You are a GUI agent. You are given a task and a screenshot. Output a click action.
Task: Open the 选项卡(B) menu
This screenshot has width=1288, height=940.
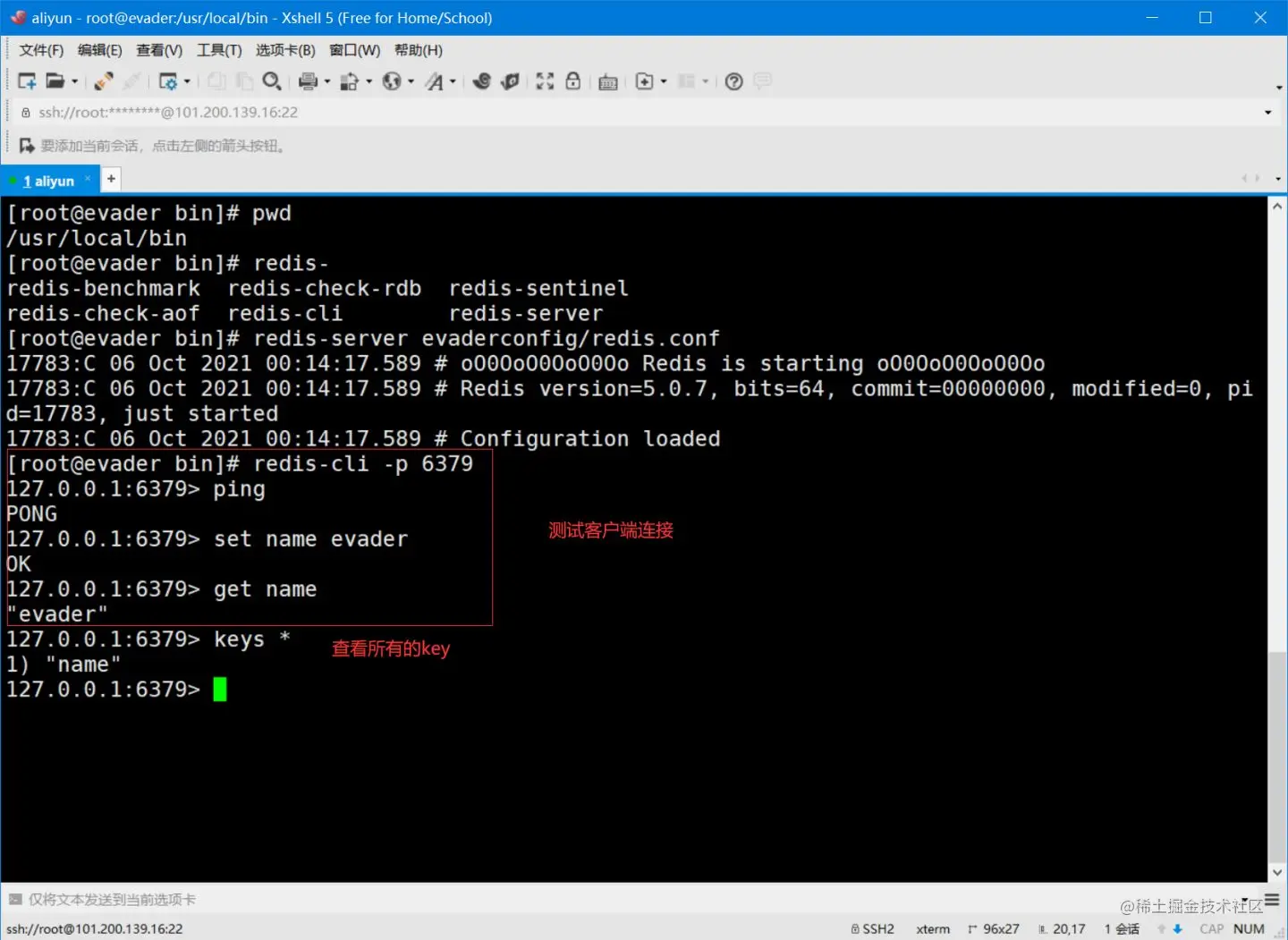point(285,50)
